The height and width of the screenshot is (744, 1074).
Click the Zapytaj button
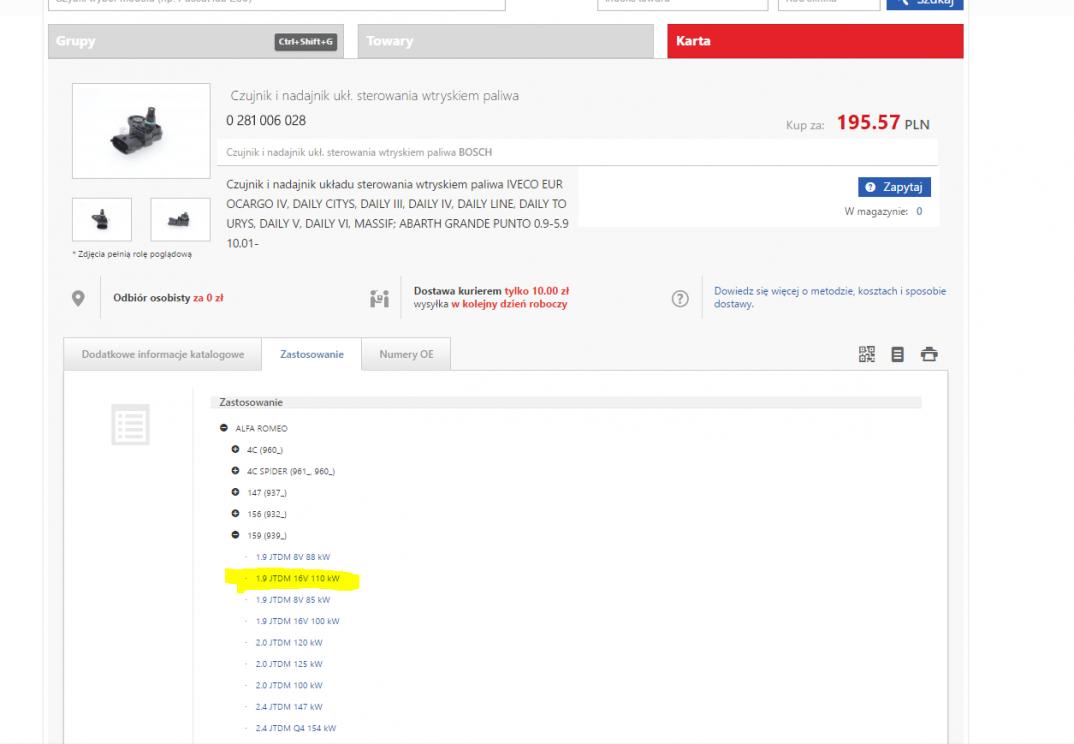point(894,187)
